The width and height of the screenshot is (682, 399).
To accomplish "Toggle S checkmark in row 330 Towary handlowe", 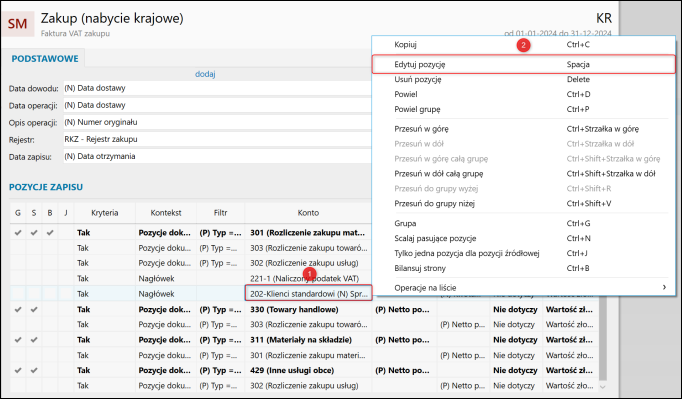I will (34, 310).
